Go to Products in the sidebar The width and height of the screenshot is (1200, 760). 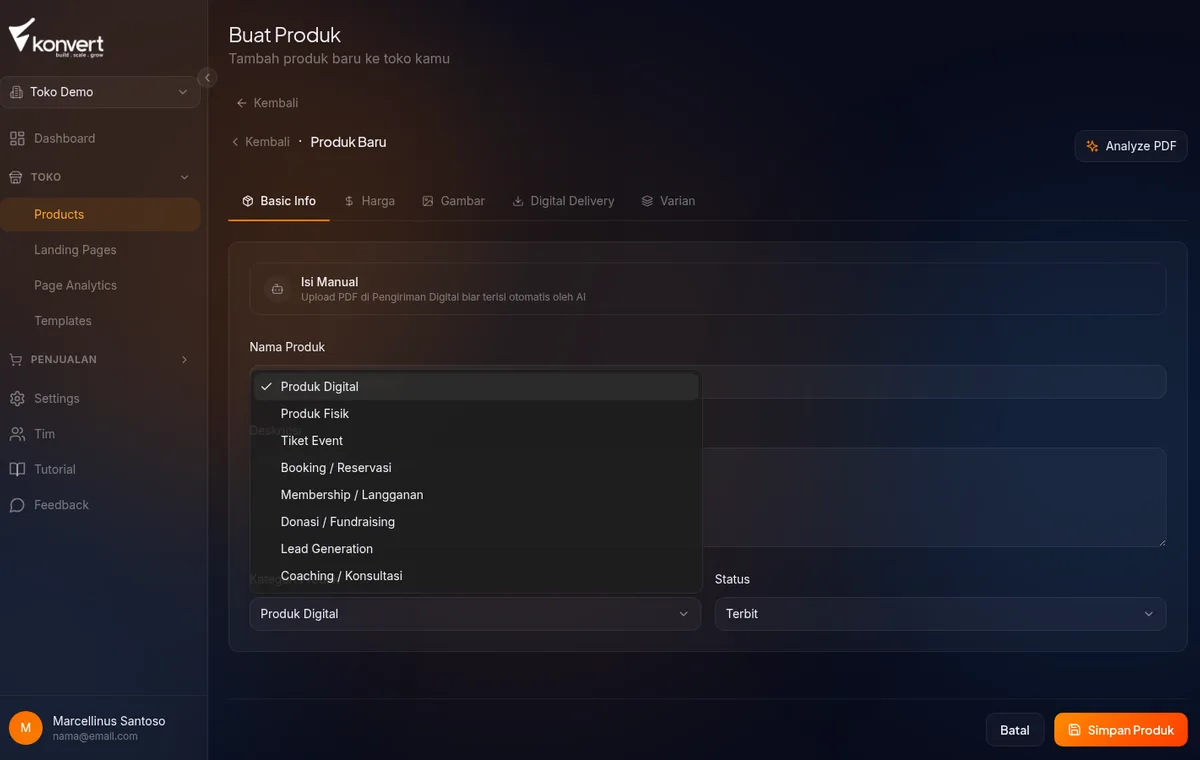coord(100,214)
